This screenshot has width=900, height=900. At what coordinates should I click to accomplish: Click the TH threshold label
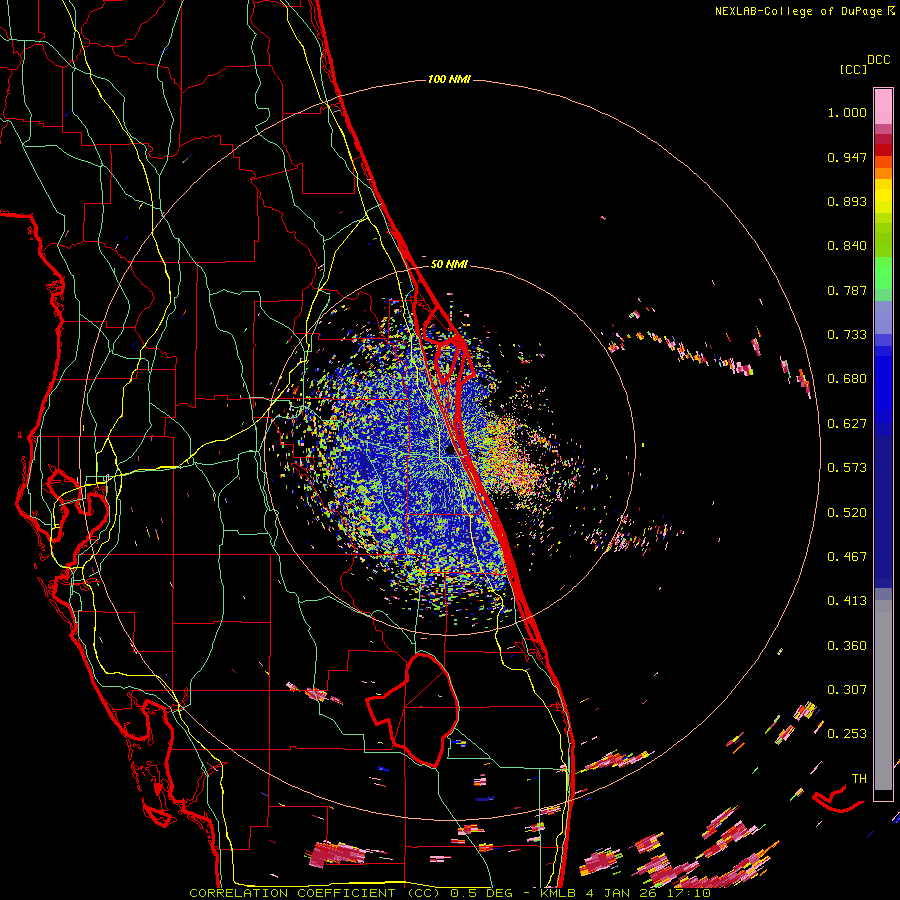[x=859, y=779]
